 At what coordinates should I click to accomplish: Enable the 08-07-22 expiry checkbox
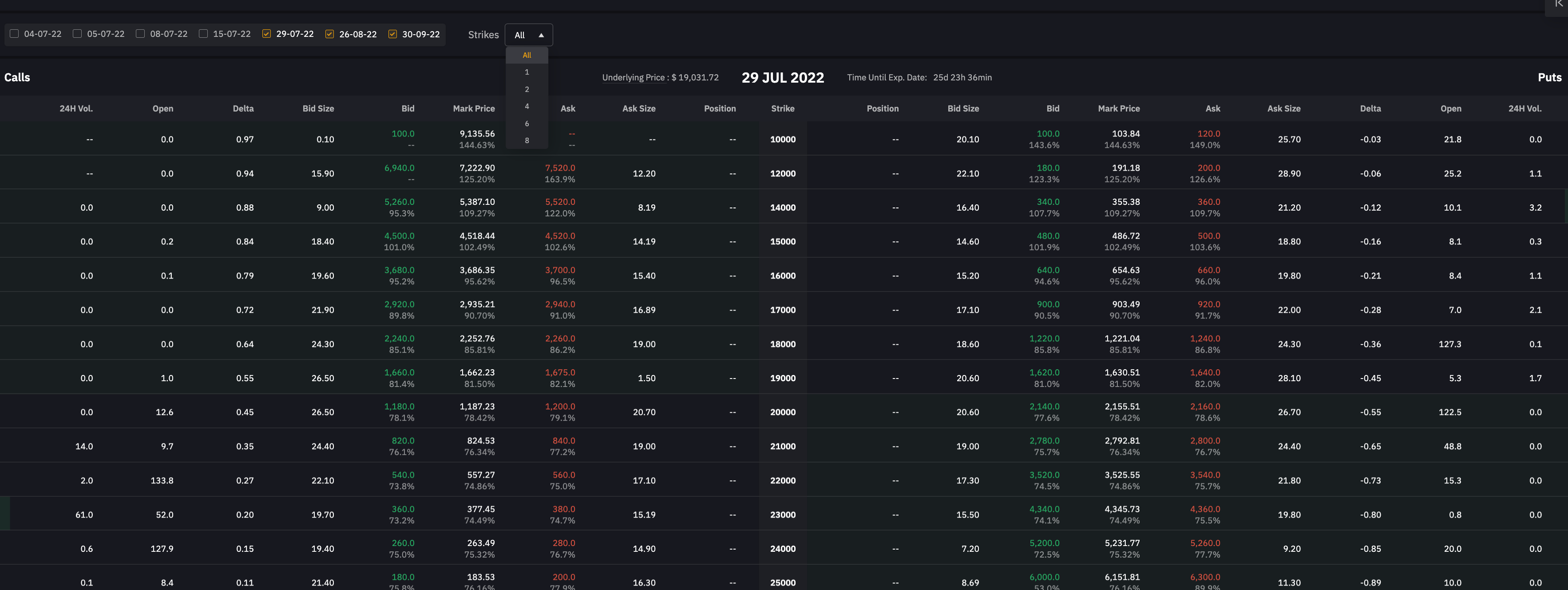pos(141,34)
